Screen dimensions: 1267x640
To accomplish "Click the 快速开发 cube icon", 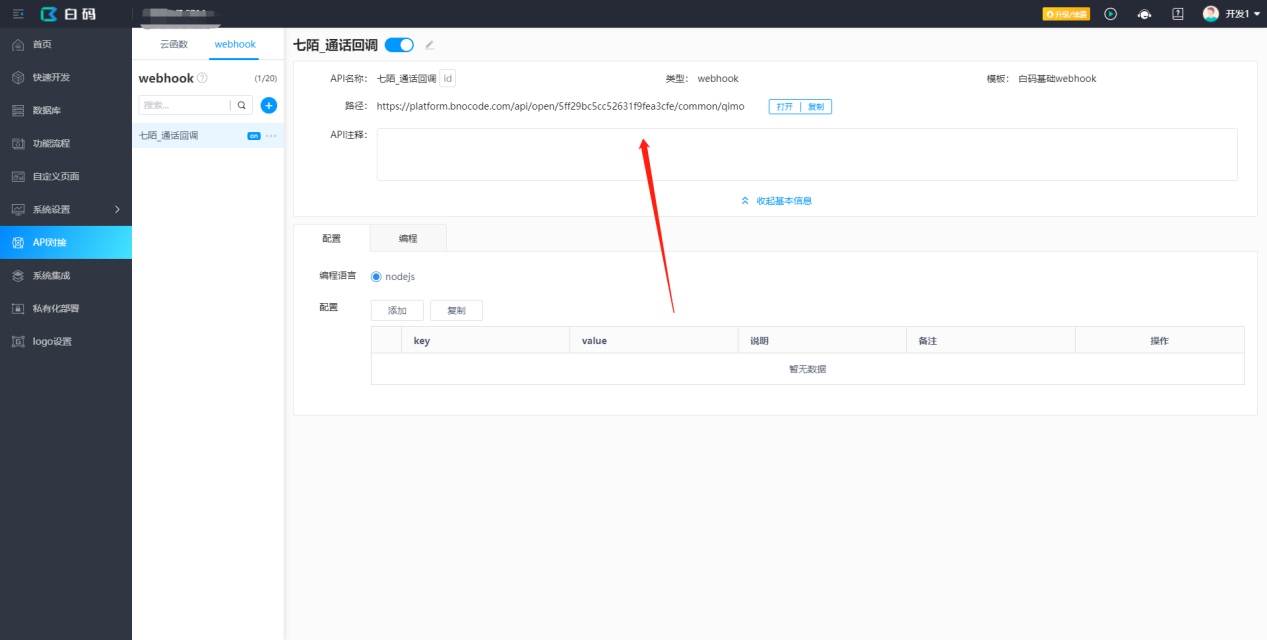I will (x=18, y=78).
